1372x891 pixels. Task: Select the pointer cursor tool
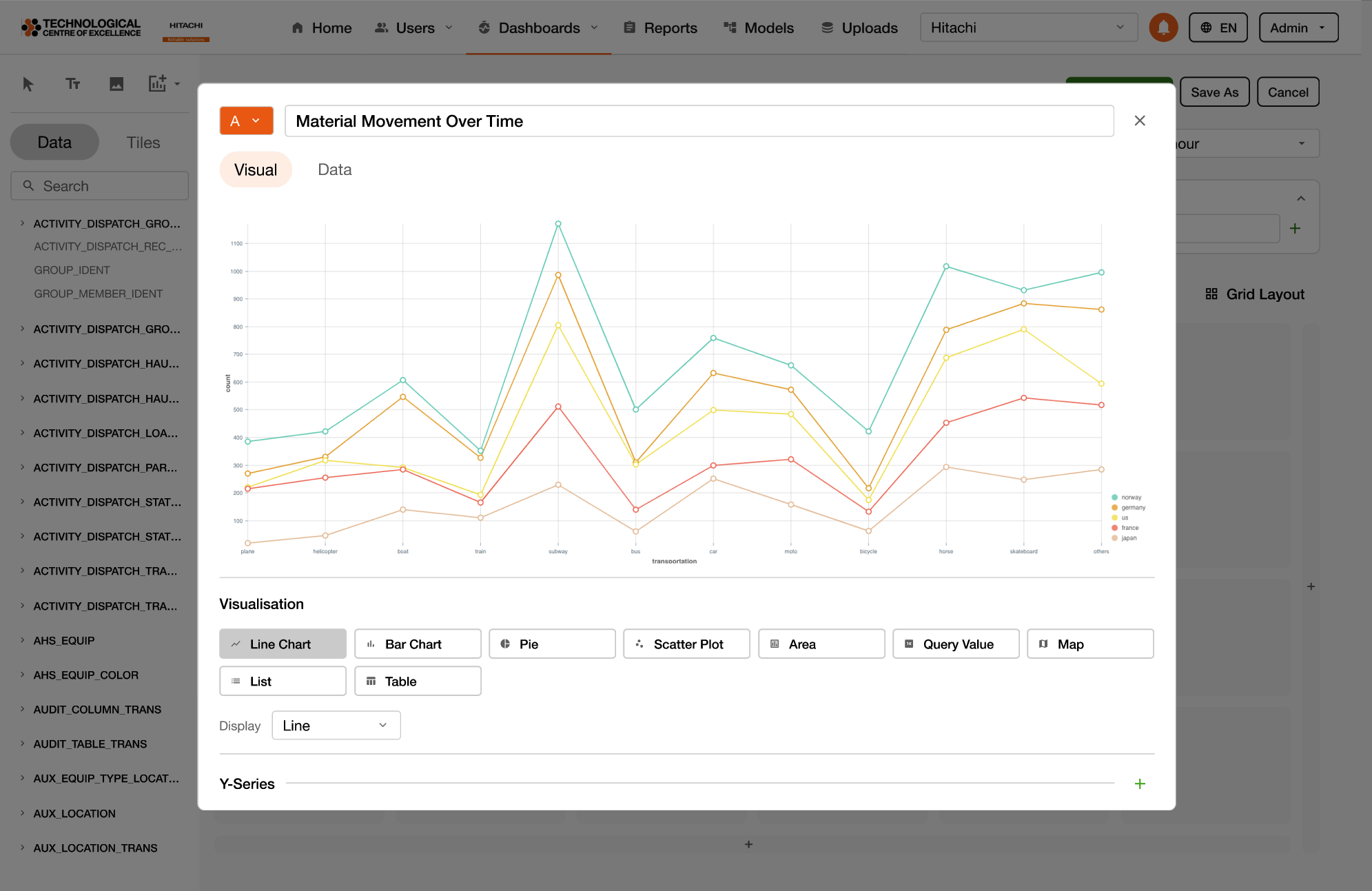tap(28, 84)
